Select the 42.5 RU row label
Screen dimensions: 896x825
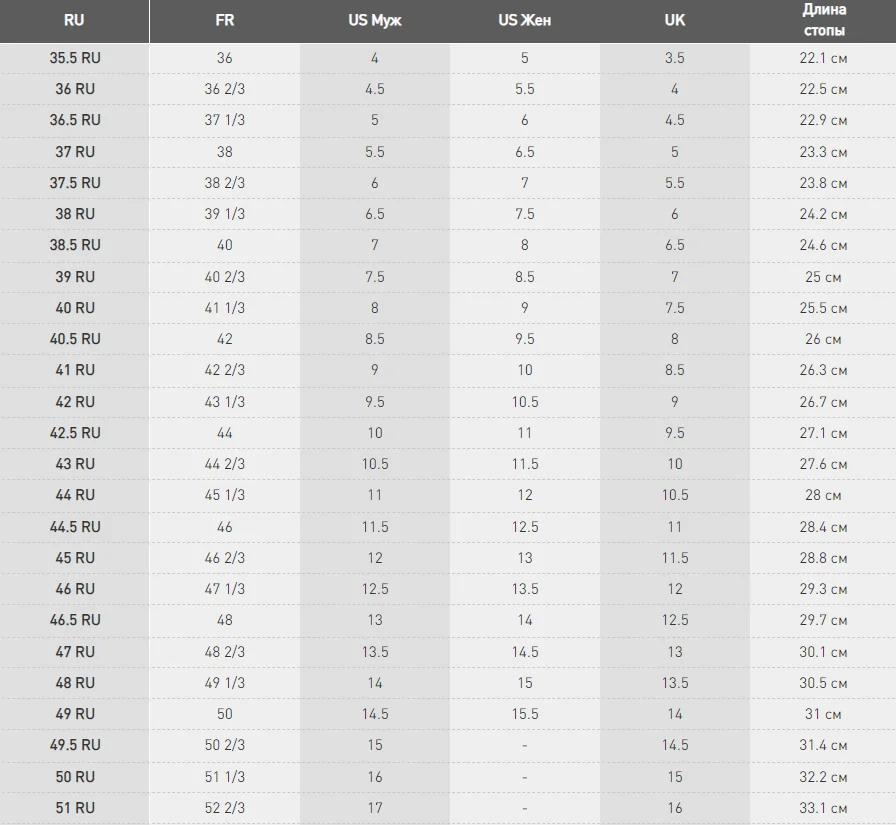[x=75, y=433]
